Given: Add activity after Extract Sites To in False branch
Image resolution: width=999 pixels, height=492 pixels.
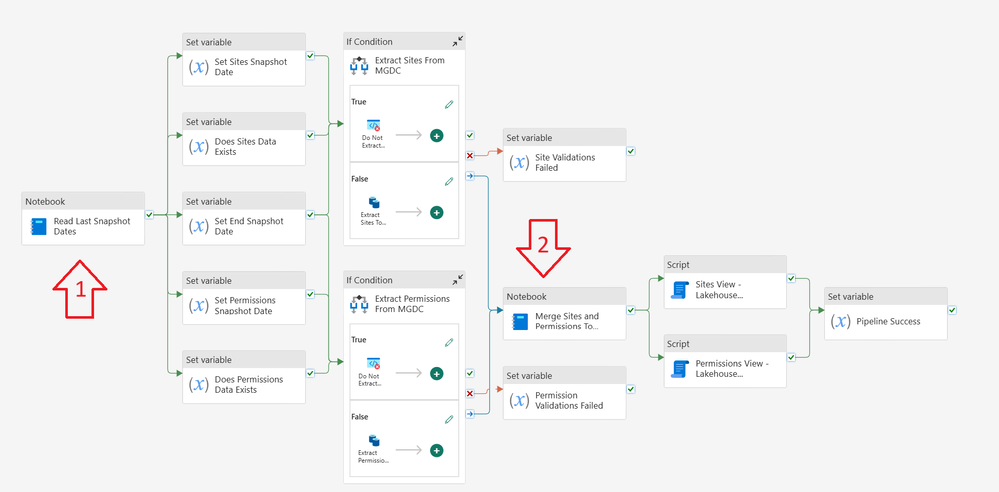Looking at the screenshot, I should pos(436,212).
